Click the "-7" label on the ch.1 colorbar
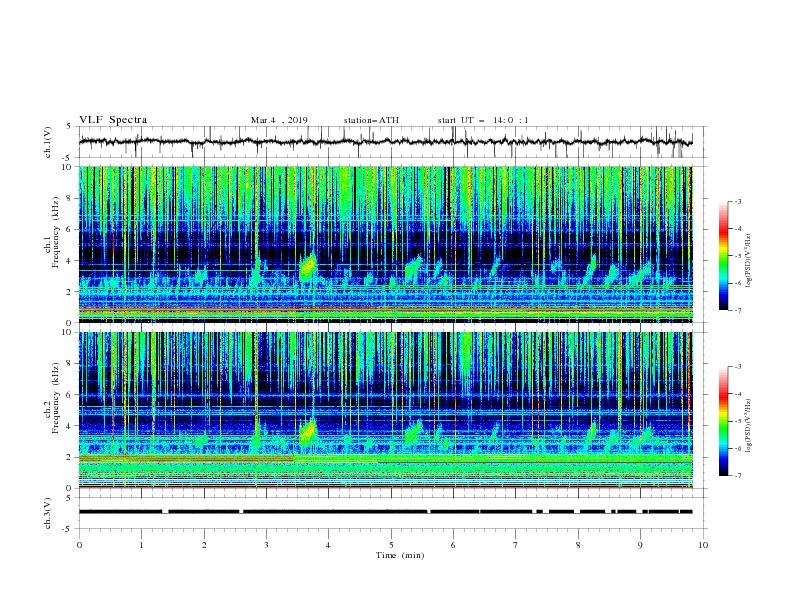The width and height of the screenshot is (792, 612). tap(737, 310)
